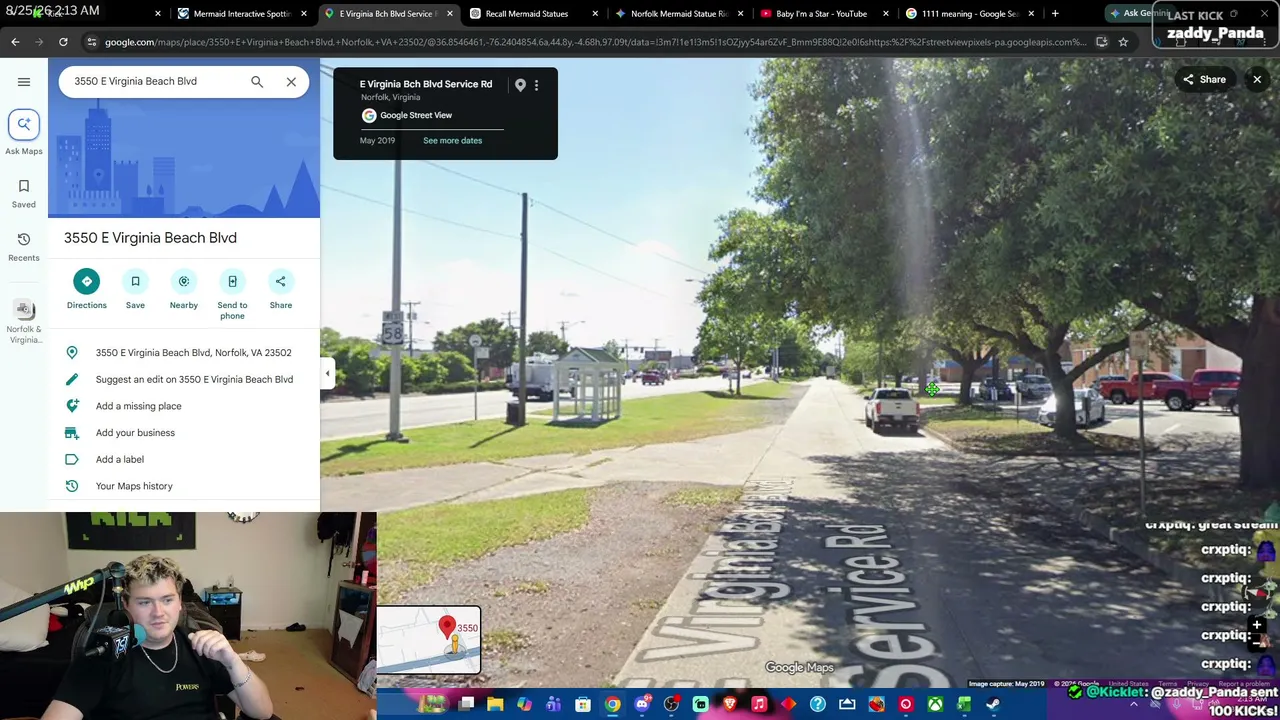Click the May 2019 capture date
Viewport: 1280px width, 720px height.
point(378,141)
